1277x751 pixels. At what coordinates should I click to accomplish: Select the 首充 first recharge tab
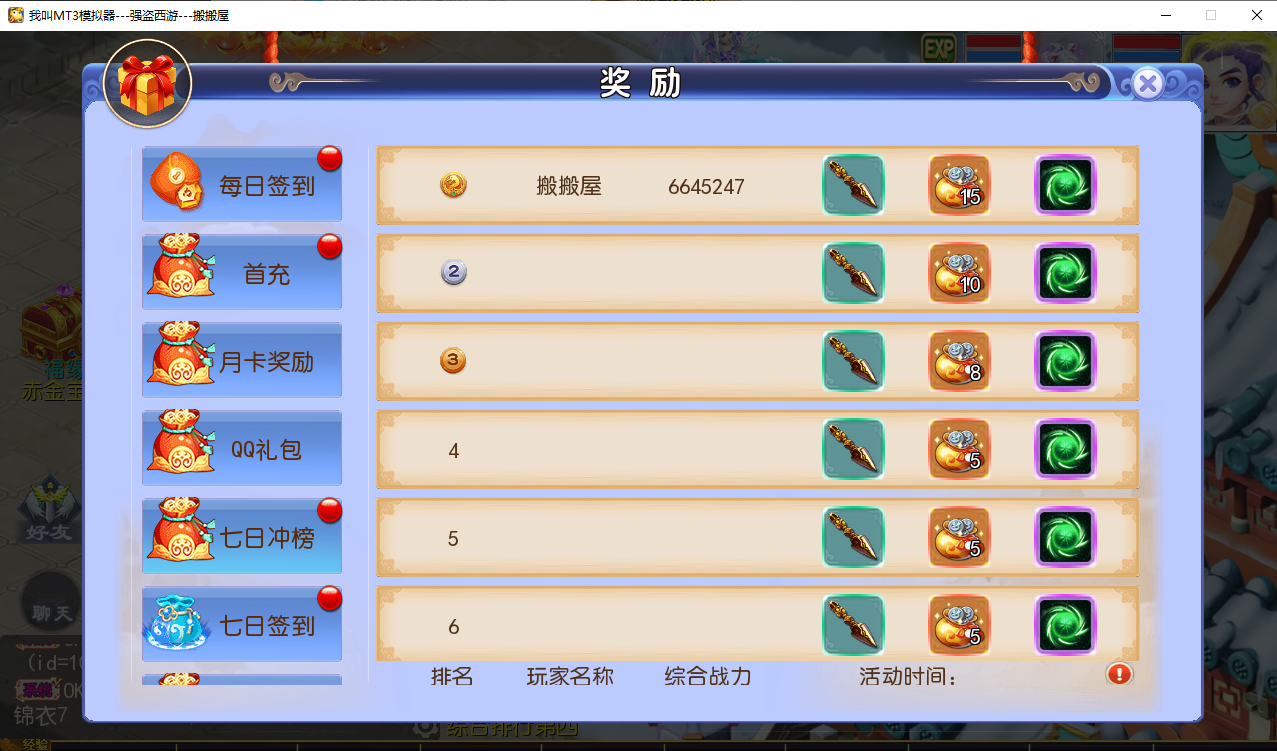pyautogui.click(x=242, y=272)
